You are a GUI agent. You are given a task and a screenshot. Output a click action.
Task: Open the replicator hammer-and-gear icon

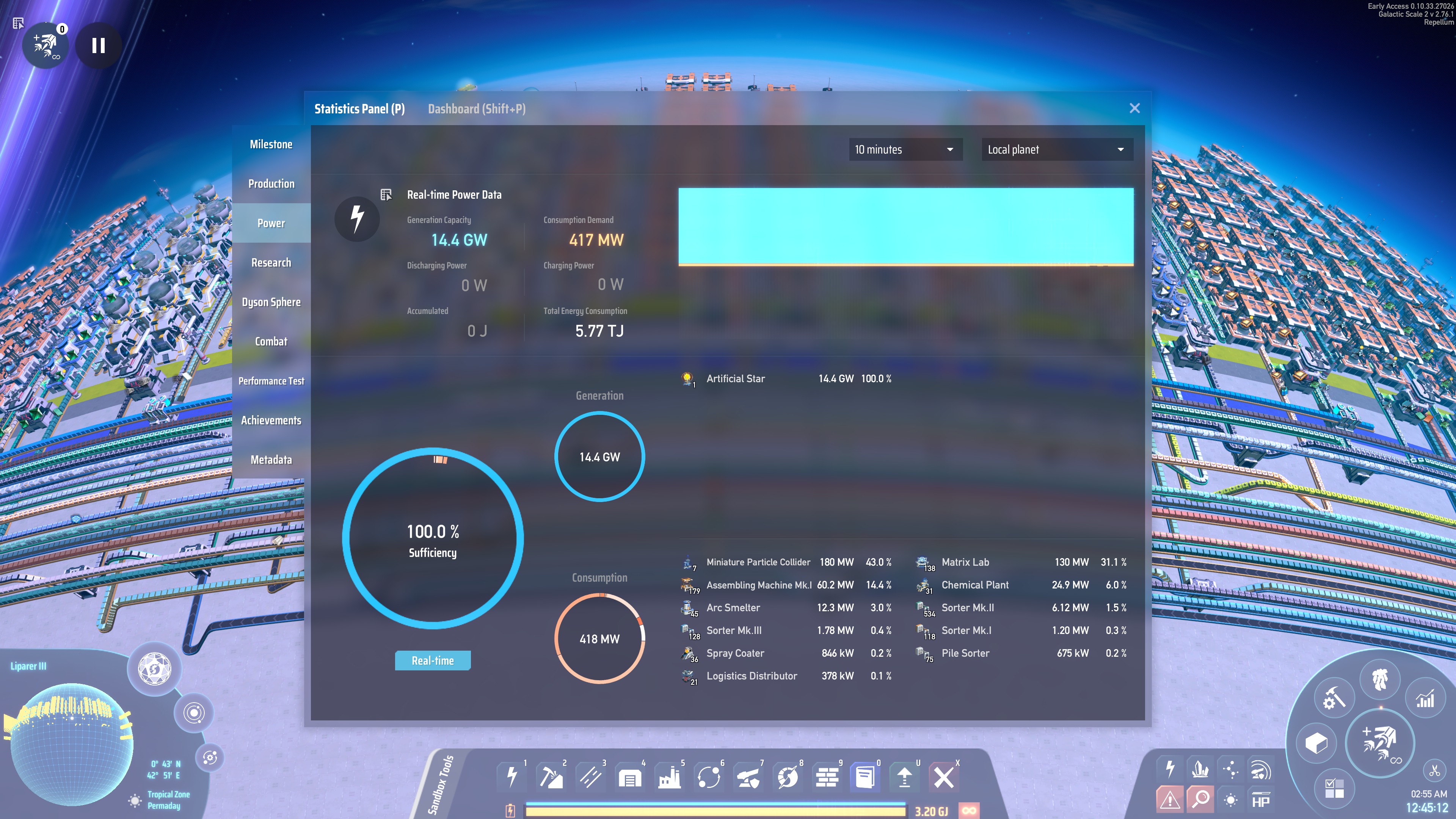(x=1334, y=698)
